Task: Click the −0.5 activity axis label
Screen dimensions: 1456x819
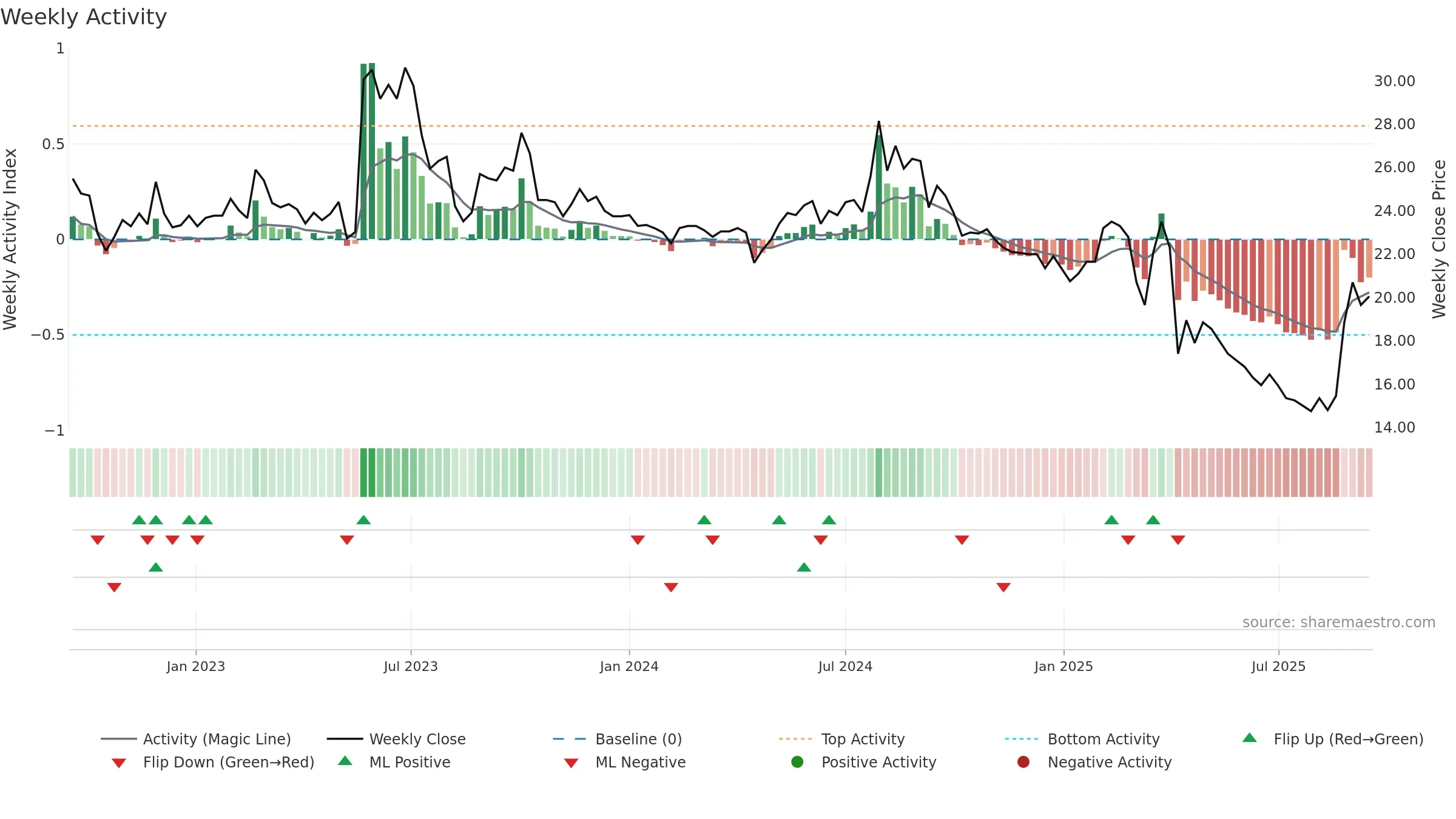Action: (x=48, y=334)
